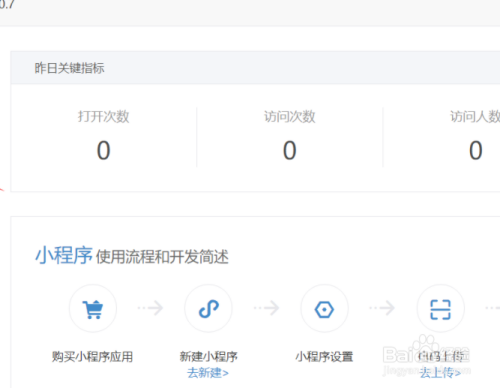Click the scan frame upload icon
The width and height of the screenshot is (500, 388).
(440, 309)
